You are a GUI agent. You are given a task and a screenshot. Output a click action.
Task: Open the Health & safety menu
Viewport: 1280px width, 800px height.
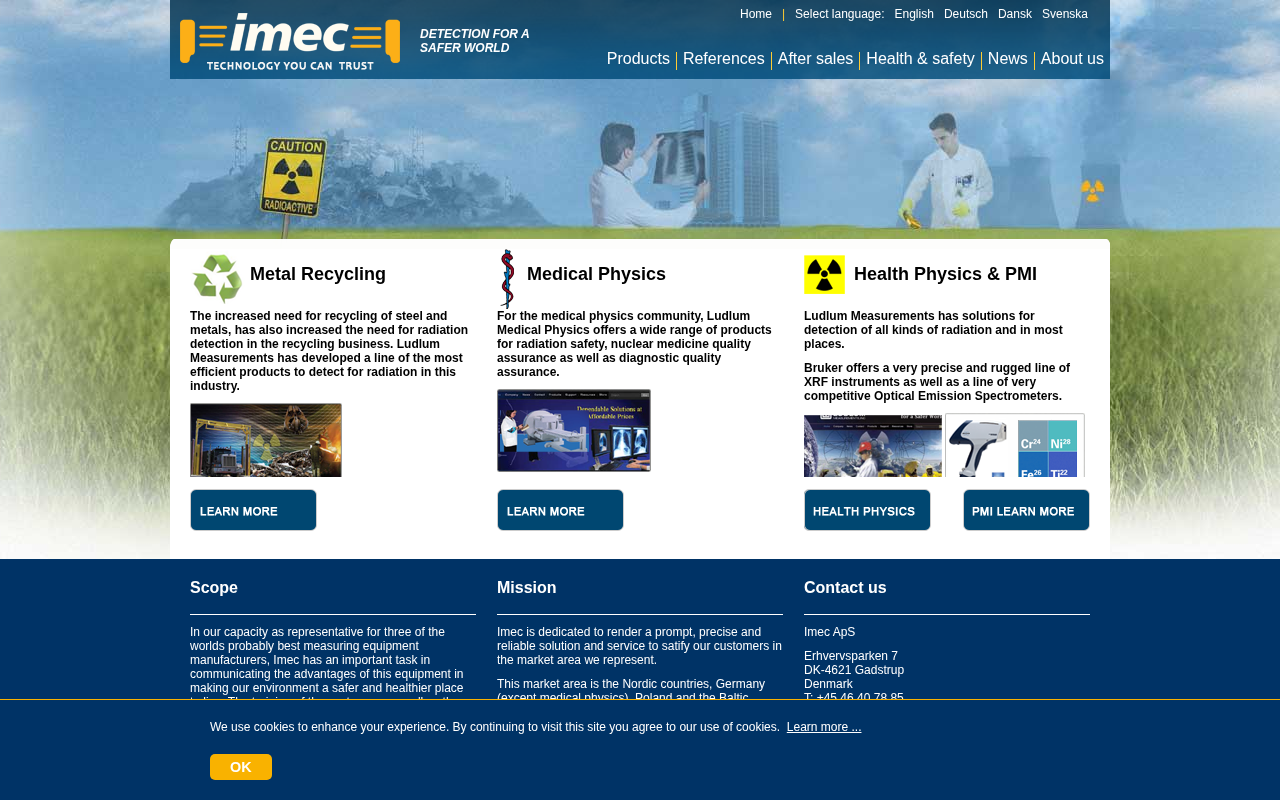[x=920, y=59]
